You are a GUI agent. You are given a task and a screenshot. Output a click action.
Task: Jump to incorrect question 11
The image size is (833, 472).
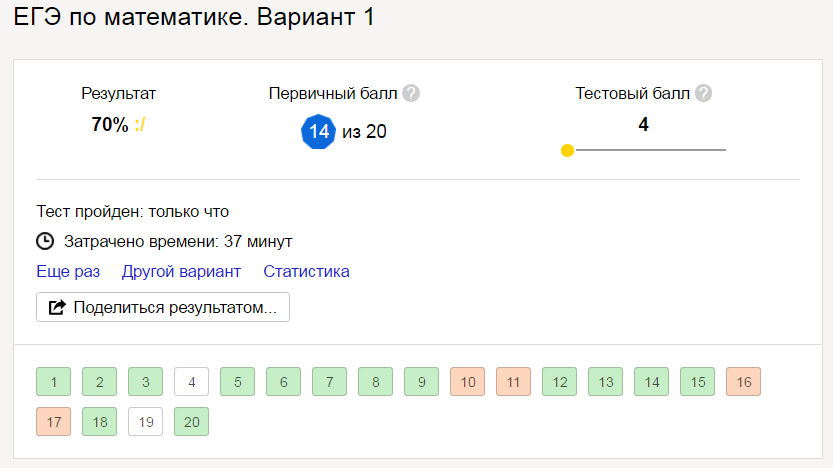[x=513, y=381]
